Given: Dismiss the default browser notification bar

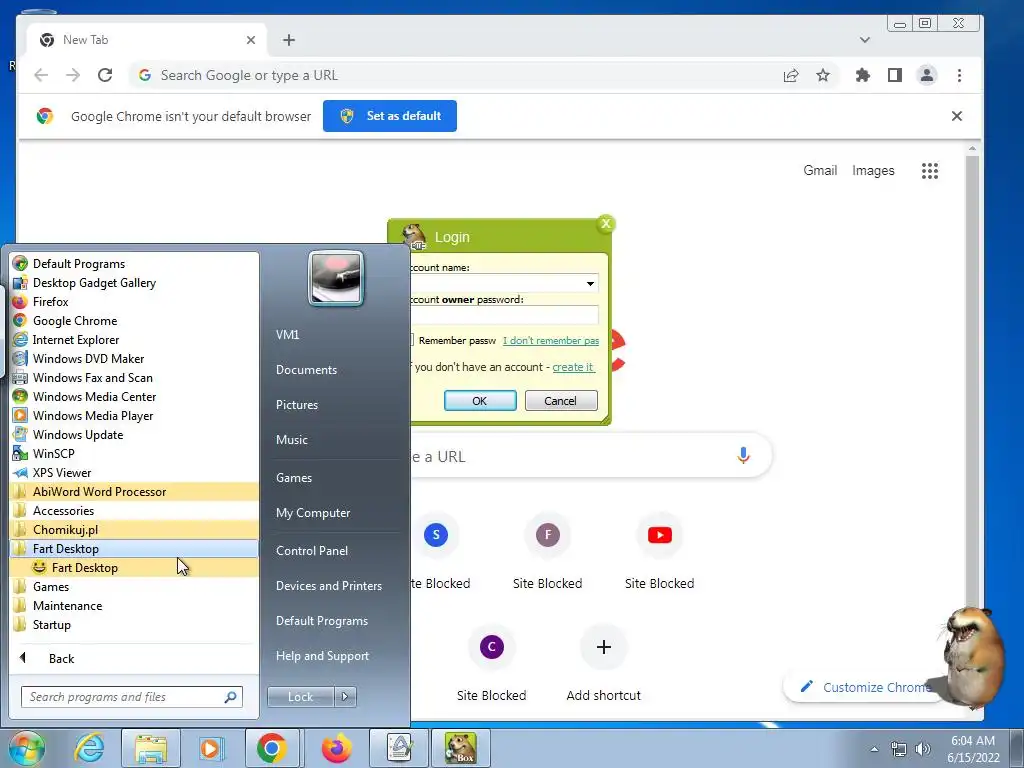Looking at the screenshot, I should (957, 116).
